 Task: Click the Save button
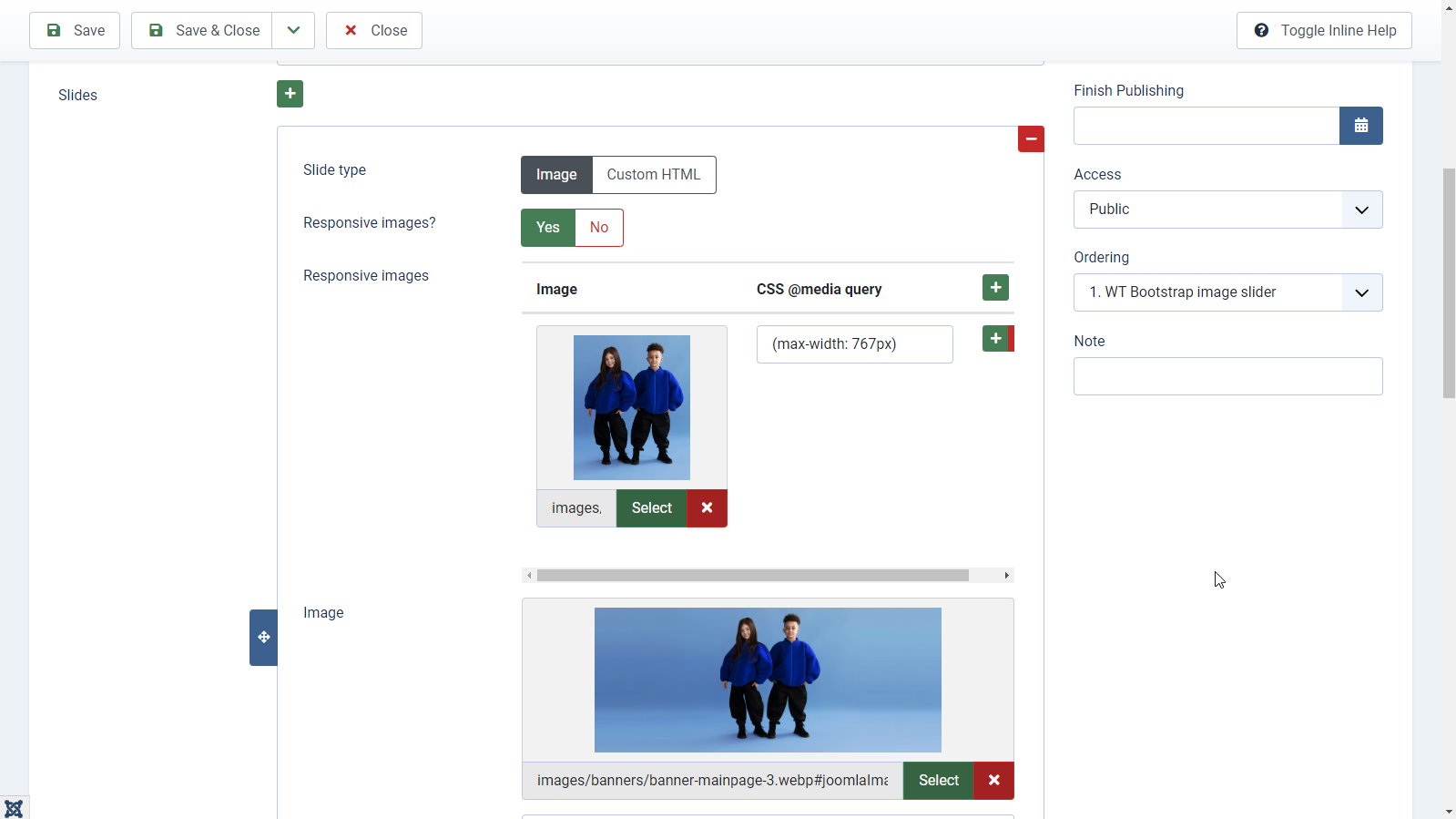click(75, 30)
